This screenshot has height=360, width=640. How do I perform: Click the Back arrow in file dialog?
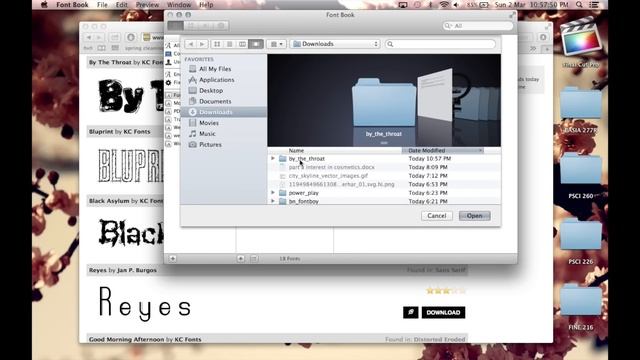pos(191,44)
